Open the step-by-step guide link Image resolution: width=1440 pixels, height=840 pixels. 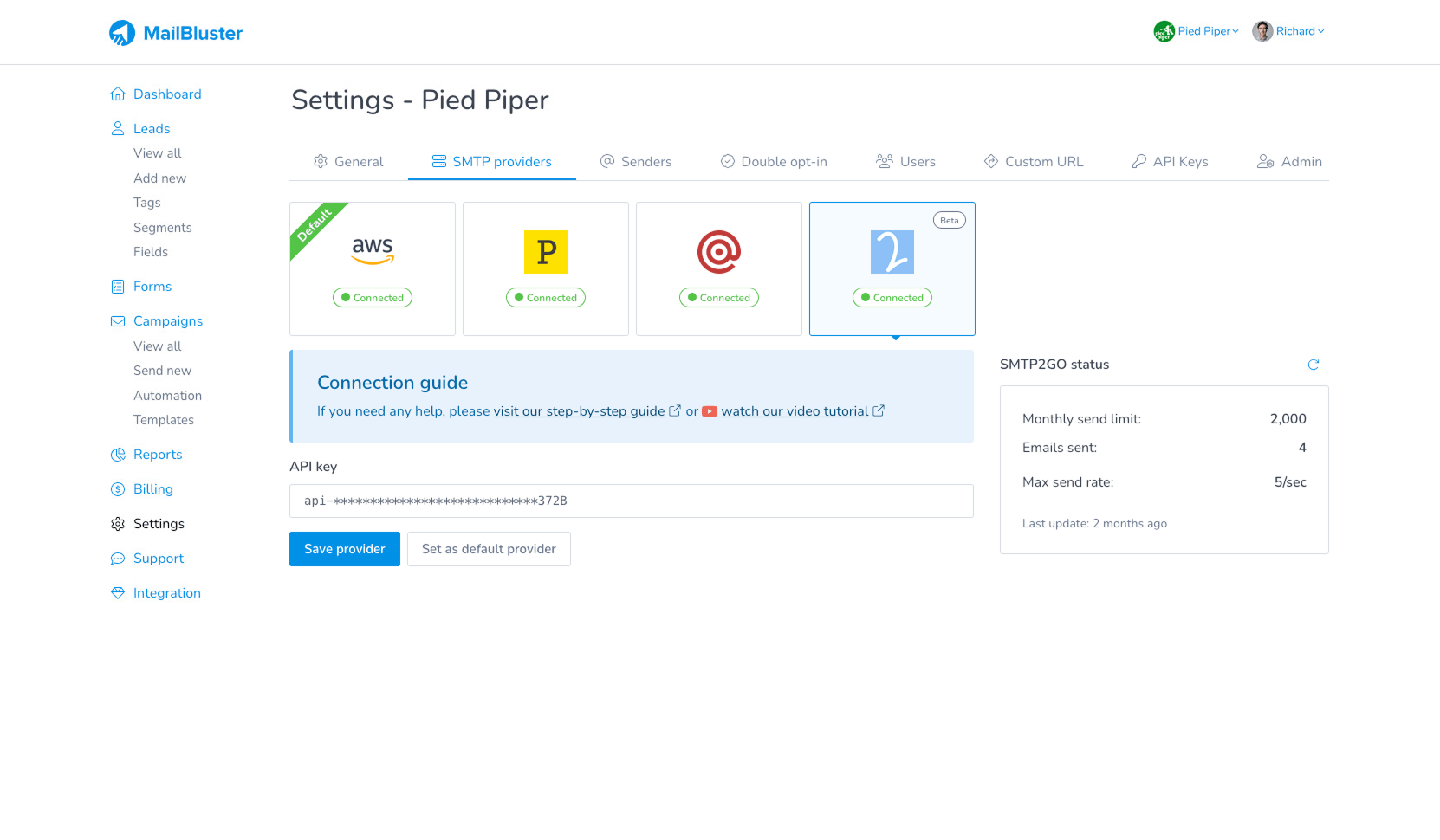[579, 411]
